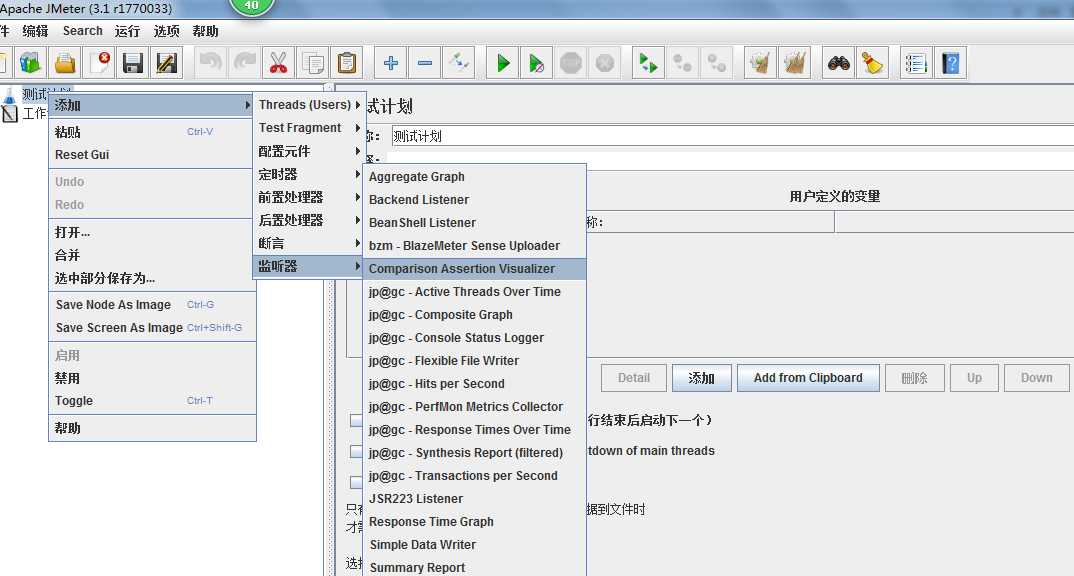Click the Detail button
This screenshot has width=1074, height=576.
(x=634, y=378)
